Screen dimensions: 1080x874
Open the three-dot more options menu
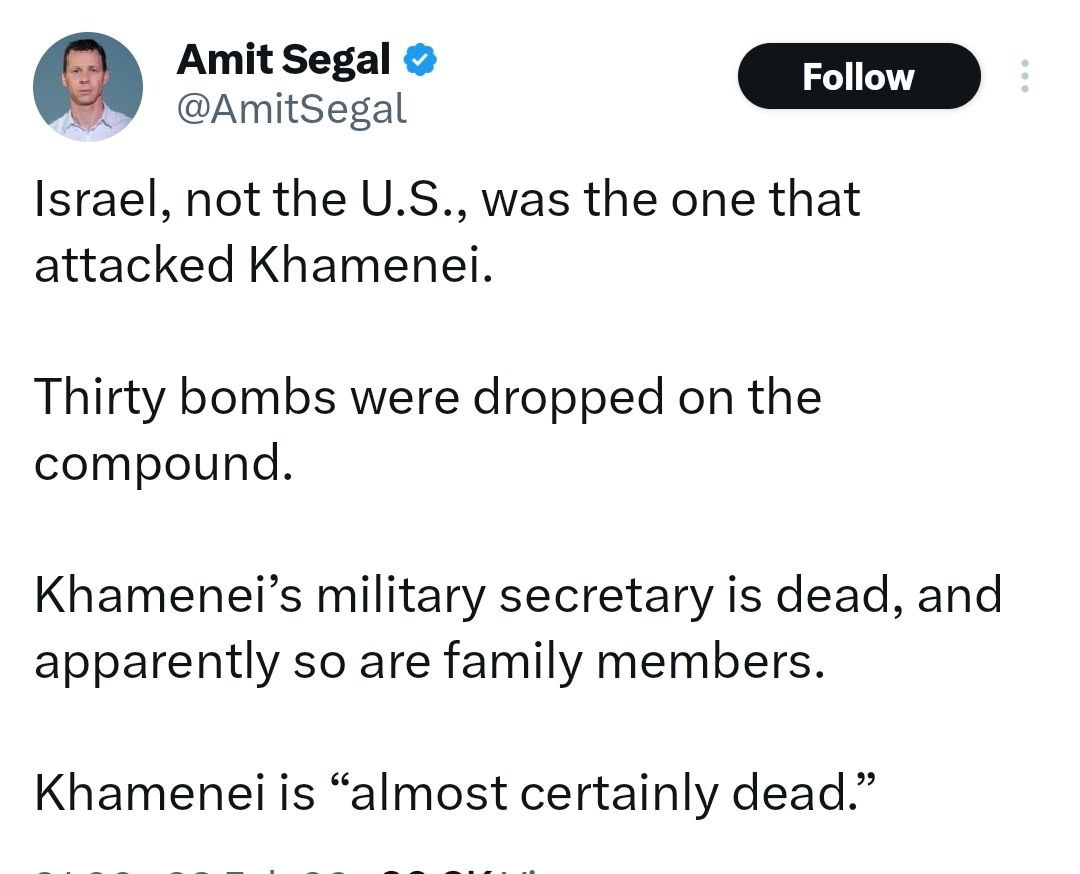click(x=1024, y=77)
